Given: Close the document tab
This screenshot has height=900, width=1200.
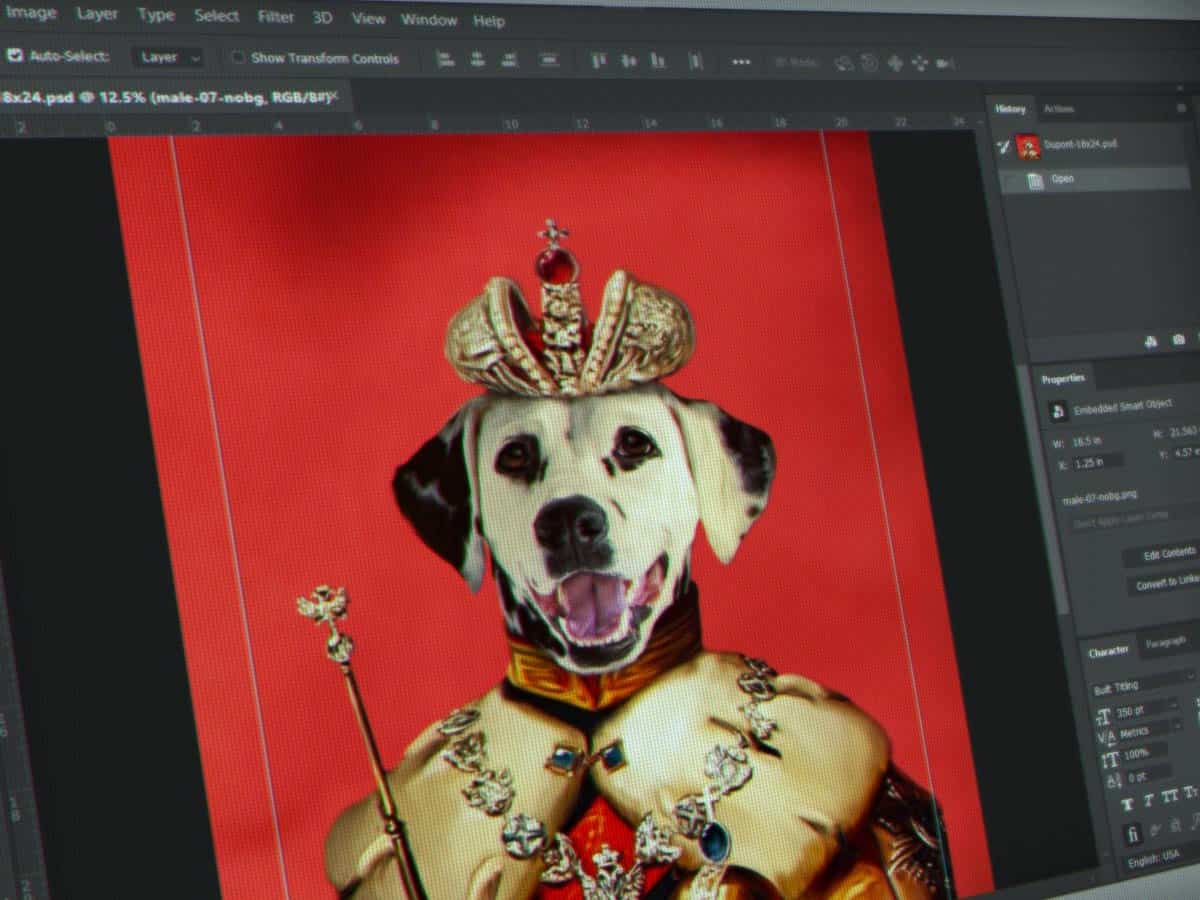Looking at the screenshot, I should click(334, 96).
